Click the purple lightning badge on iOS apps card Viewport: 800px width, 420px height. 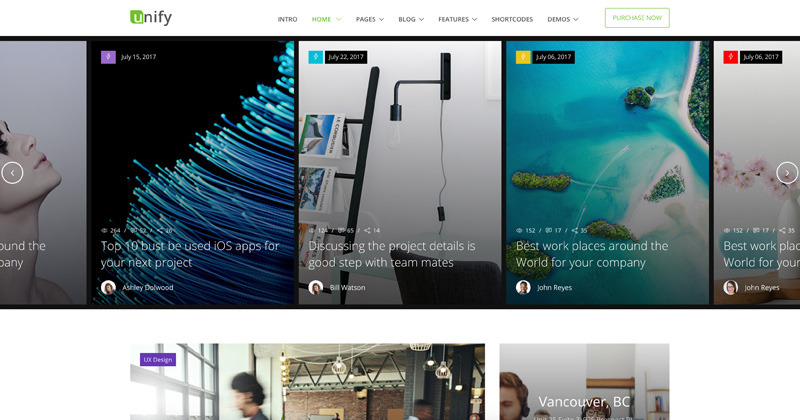[108, 57]
